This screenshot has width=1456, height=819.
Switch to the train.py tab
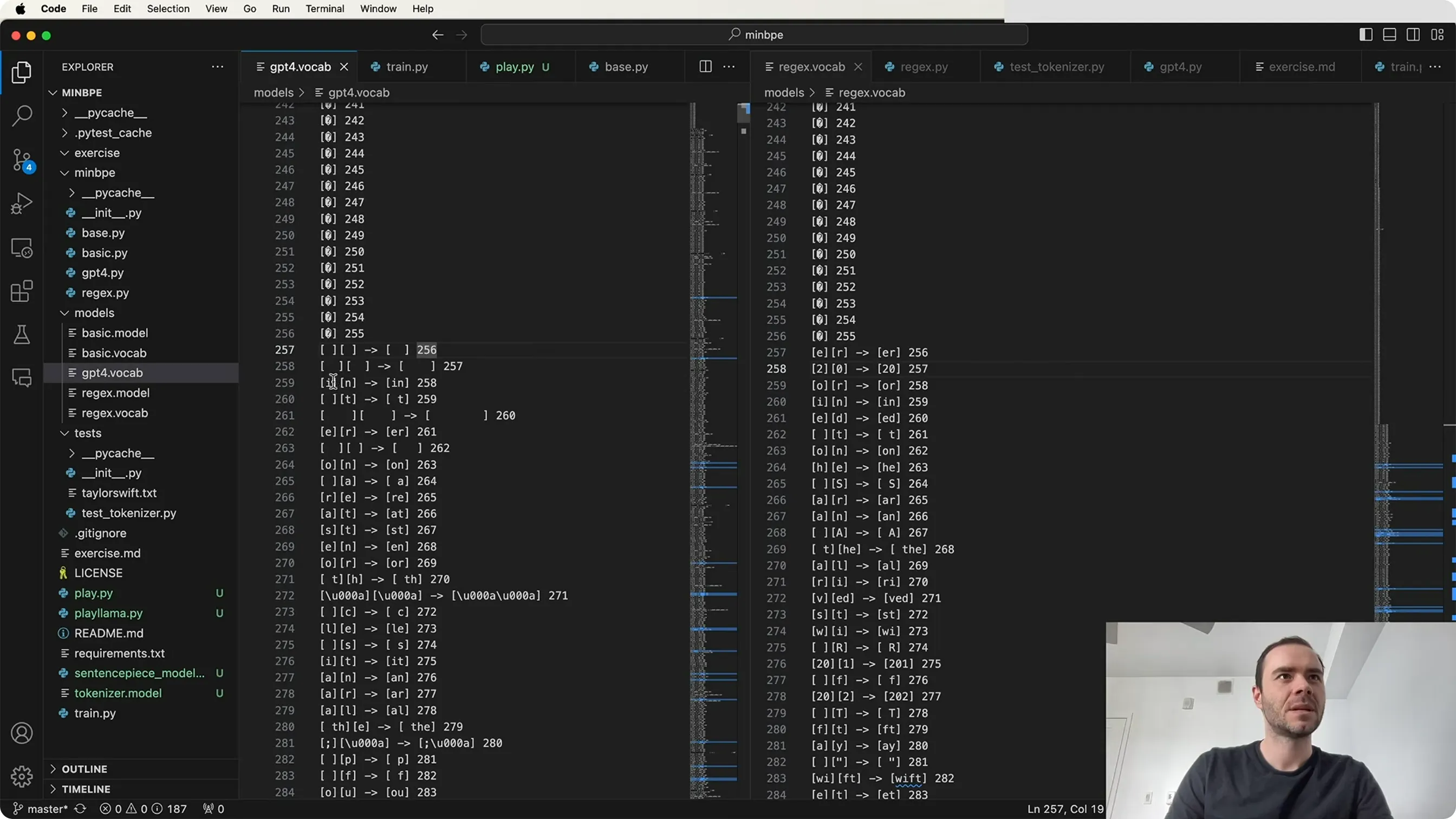tap(407, 67)
